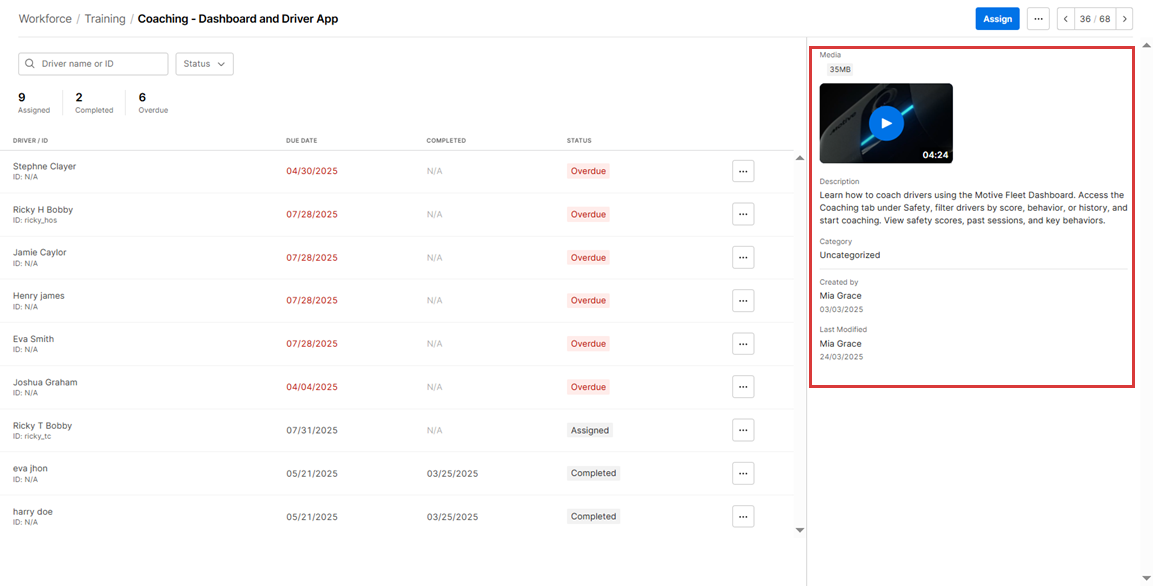Navigate to Workforce breadcrumb
Image resolution: width=1153 pixels, height=586 pixels.
45,19
